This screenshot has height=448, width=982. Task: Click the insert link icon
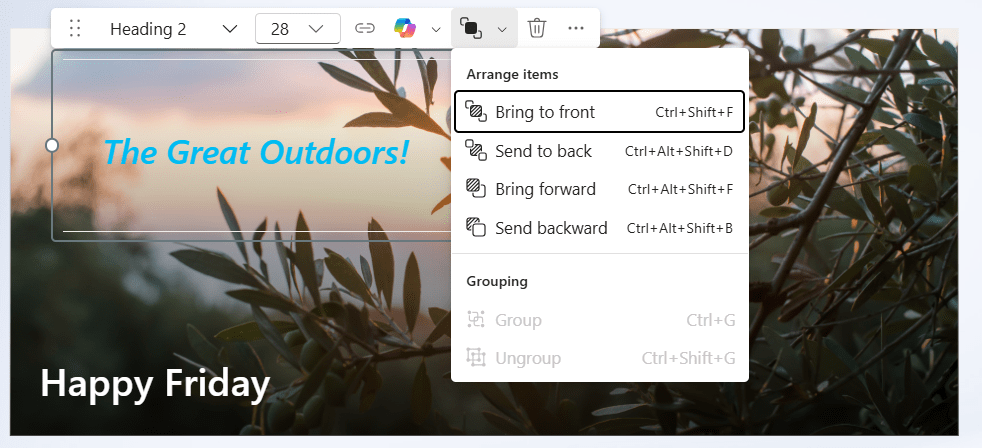(365, 29)
